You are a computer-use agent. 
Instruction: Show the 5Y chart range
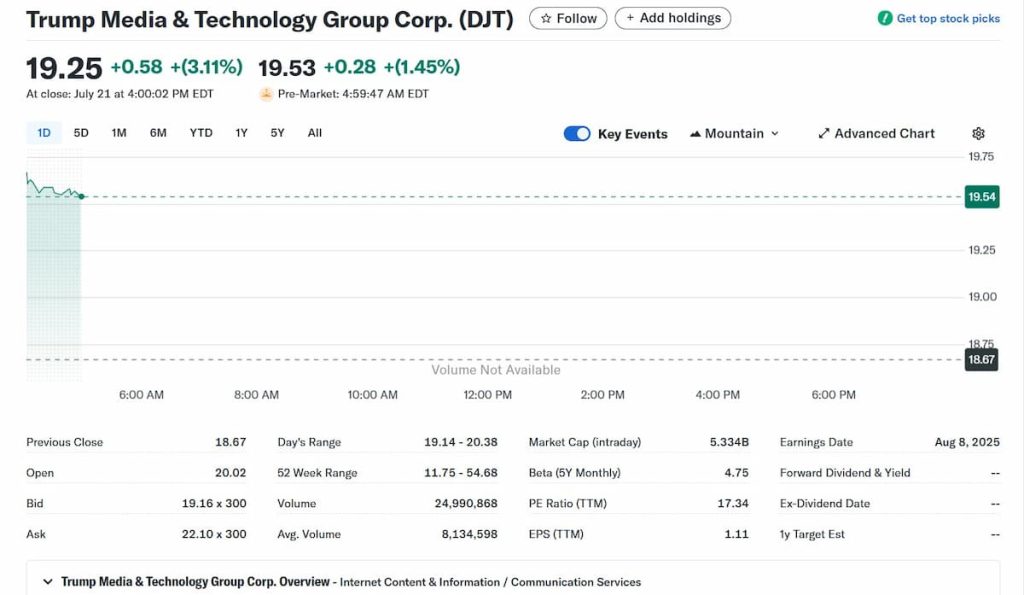click(x=278, y=133)
